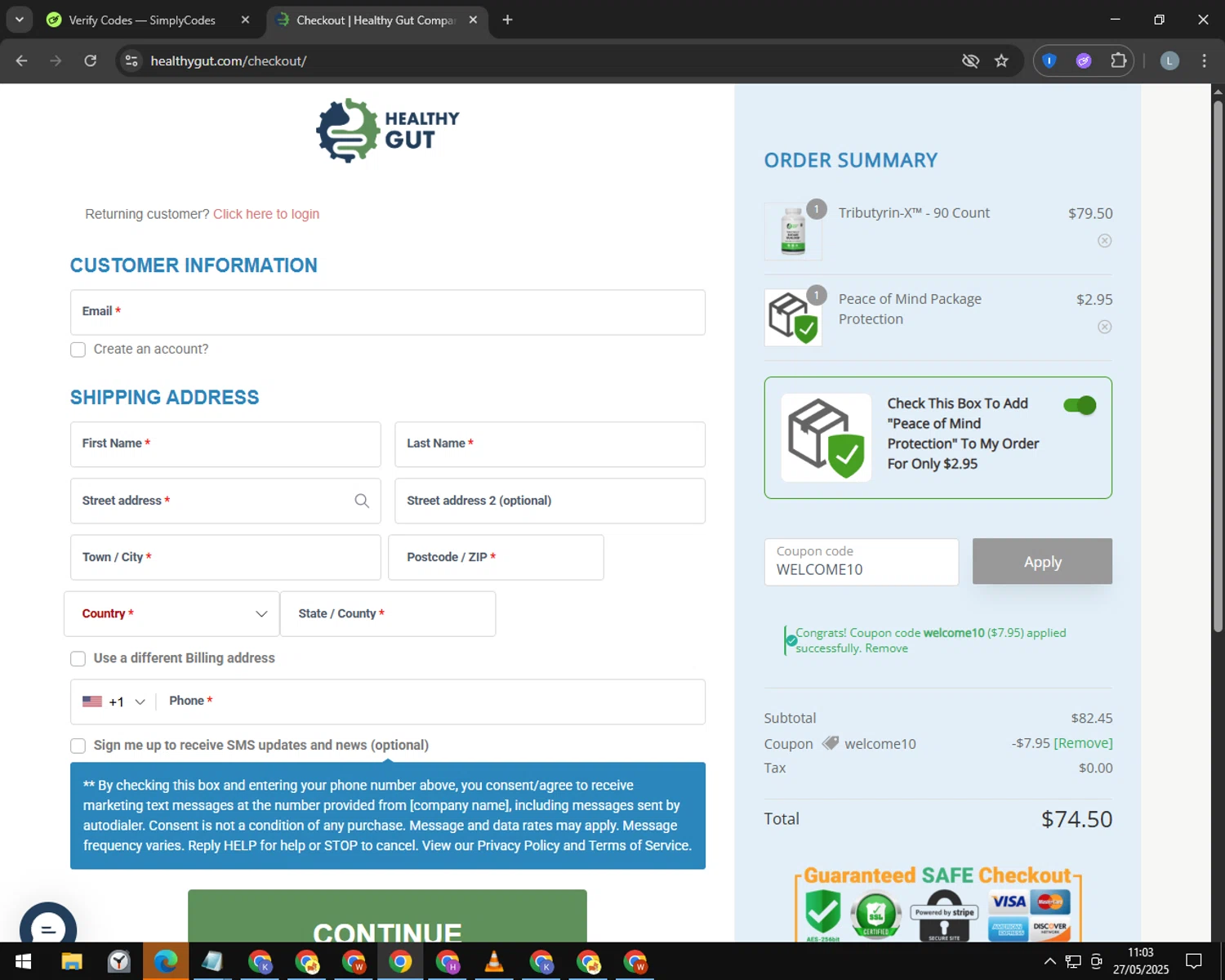Remove Tributyrin-X 90 Count from order
This screenshot has height=980, width=1225.
(x=1104, y=241)
